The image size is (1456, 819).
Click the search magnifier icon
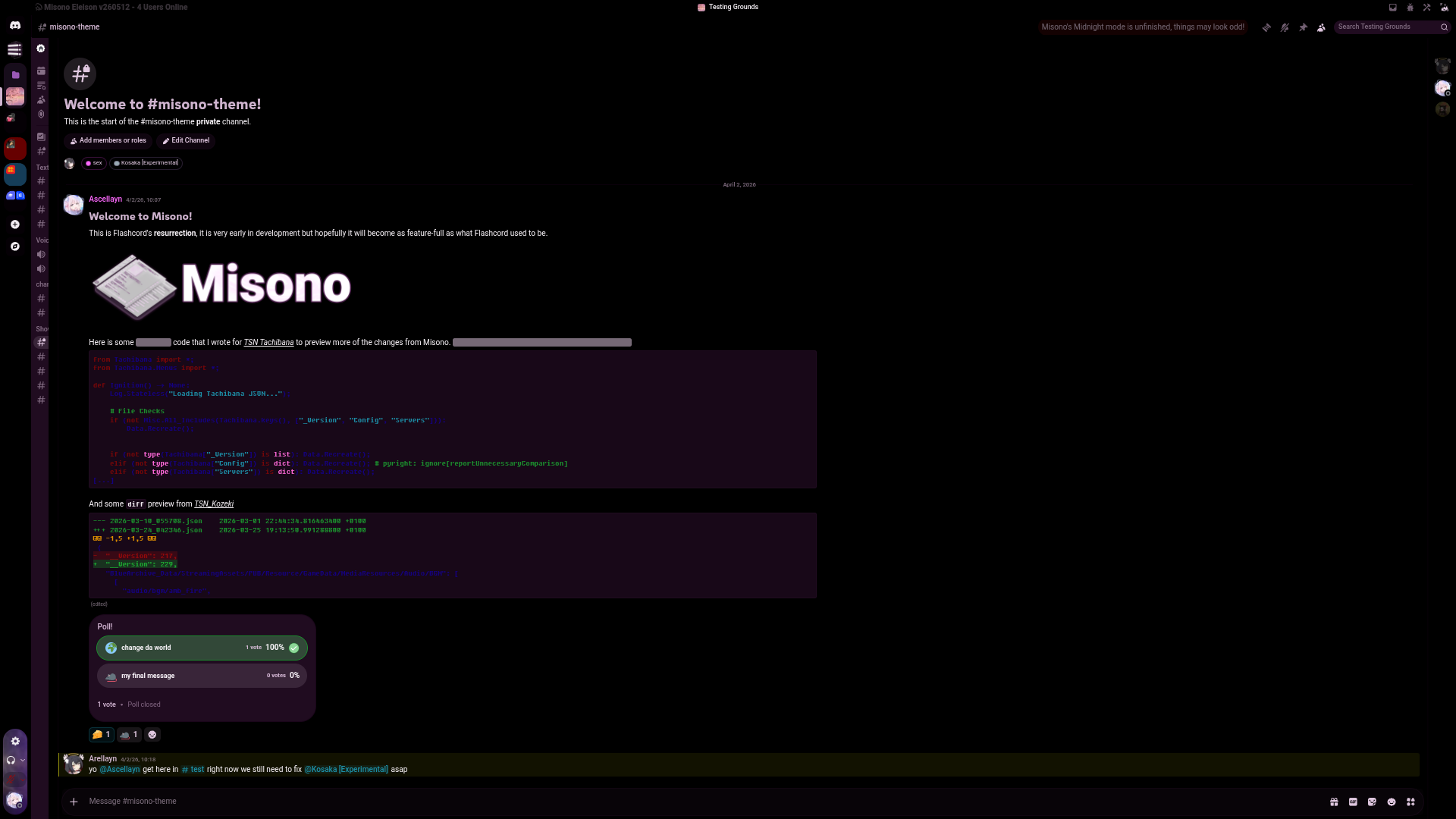tap(1444, 27)
